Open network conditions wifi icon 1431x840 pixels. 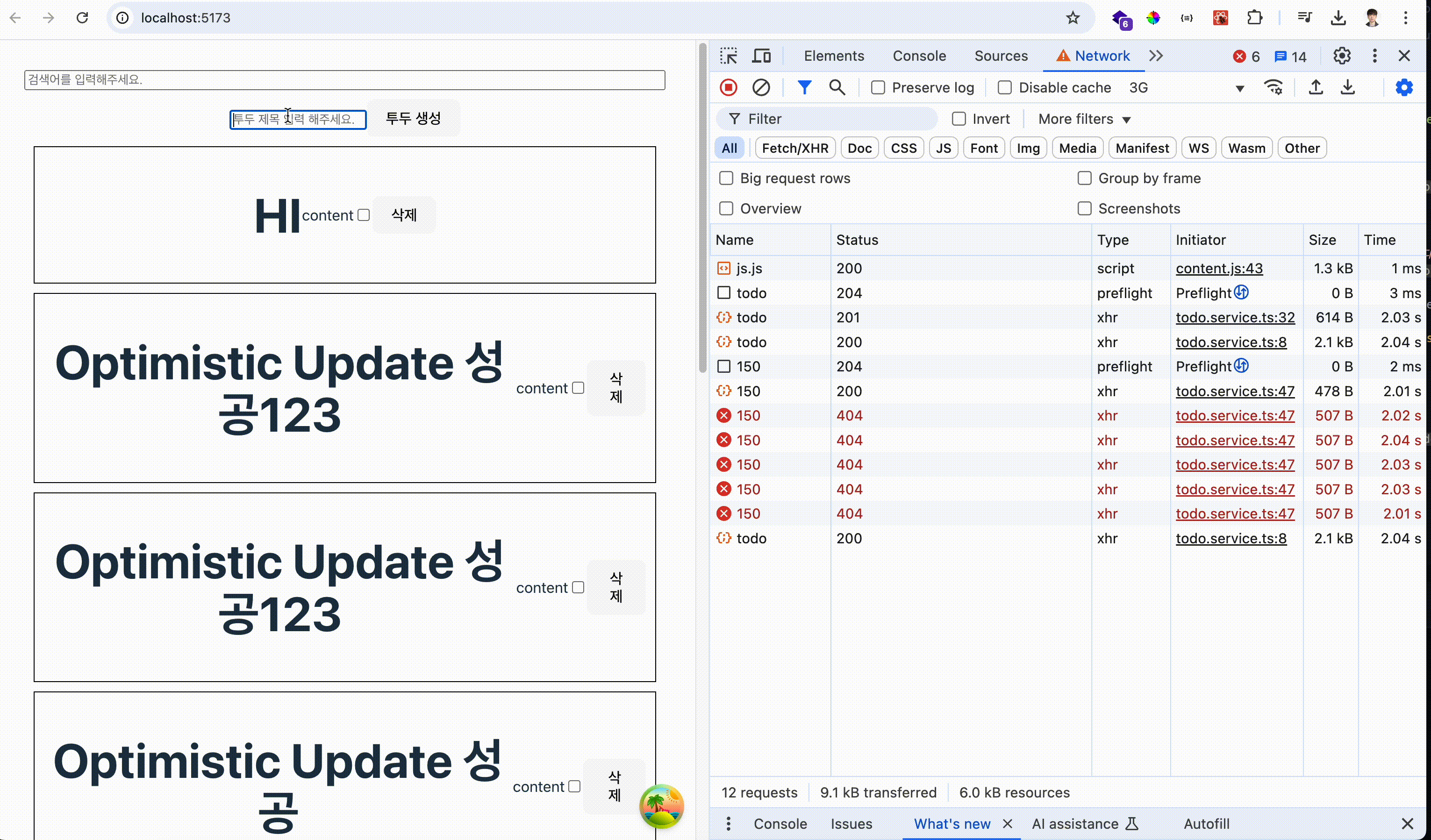coord(1273,87)
